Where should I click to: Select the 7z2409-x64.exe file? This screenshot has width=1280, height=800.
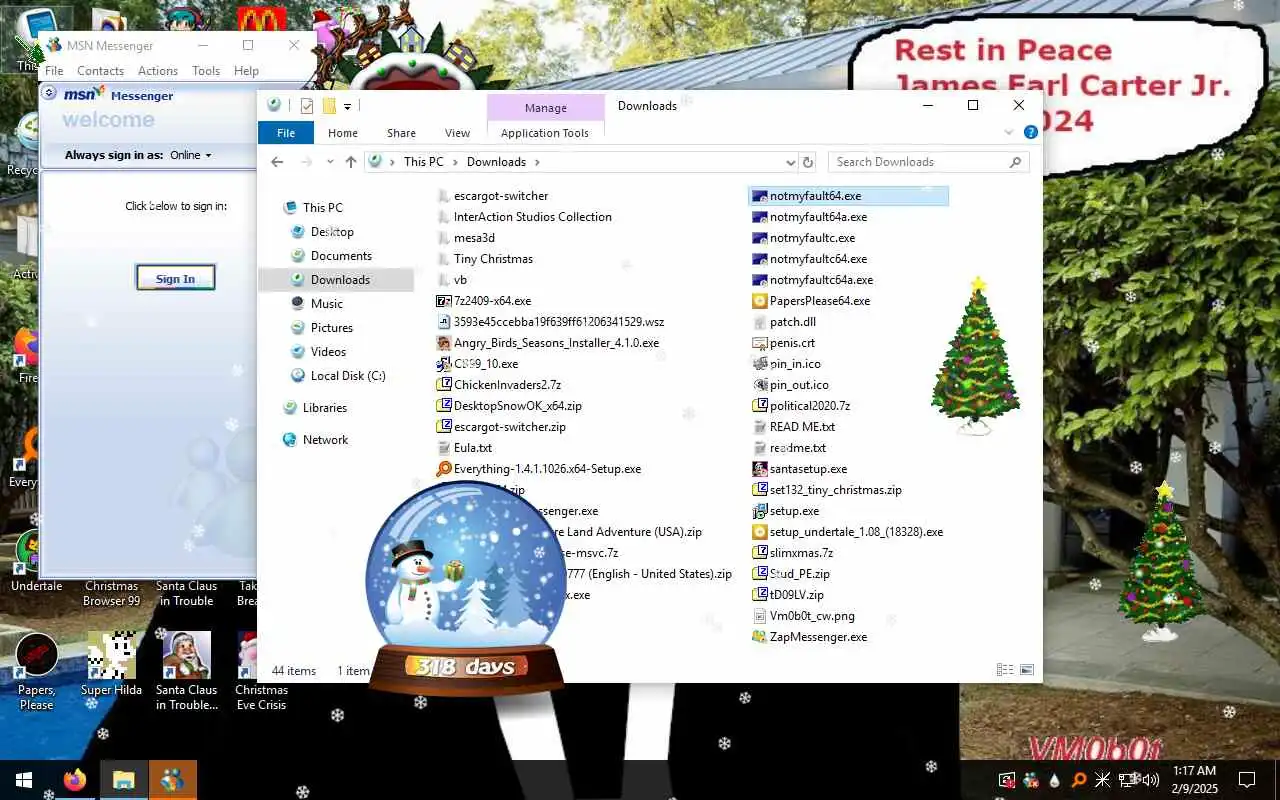click(x=492, y=301)
